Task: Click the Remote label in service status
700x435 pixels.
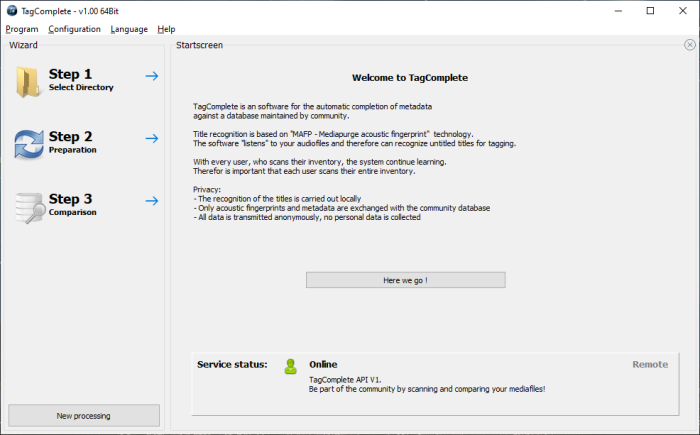Action: [650, 364]
